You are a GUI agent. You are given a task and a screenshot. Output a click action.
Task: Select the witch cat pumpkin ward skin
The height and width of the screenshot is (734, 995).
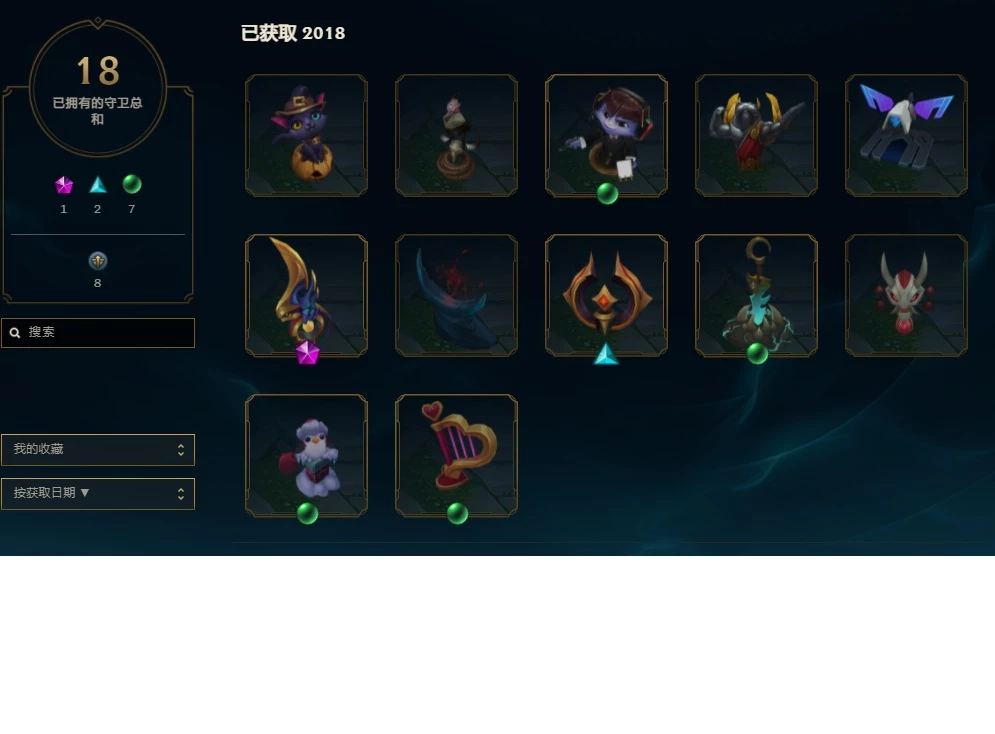(306, 135)
